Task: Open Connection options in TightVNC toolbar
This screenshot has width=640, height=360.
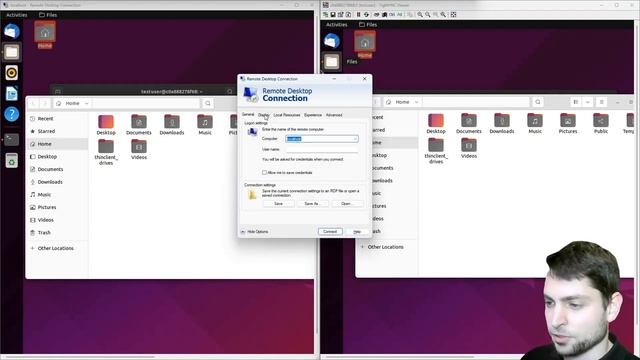Action: [340, 15]
